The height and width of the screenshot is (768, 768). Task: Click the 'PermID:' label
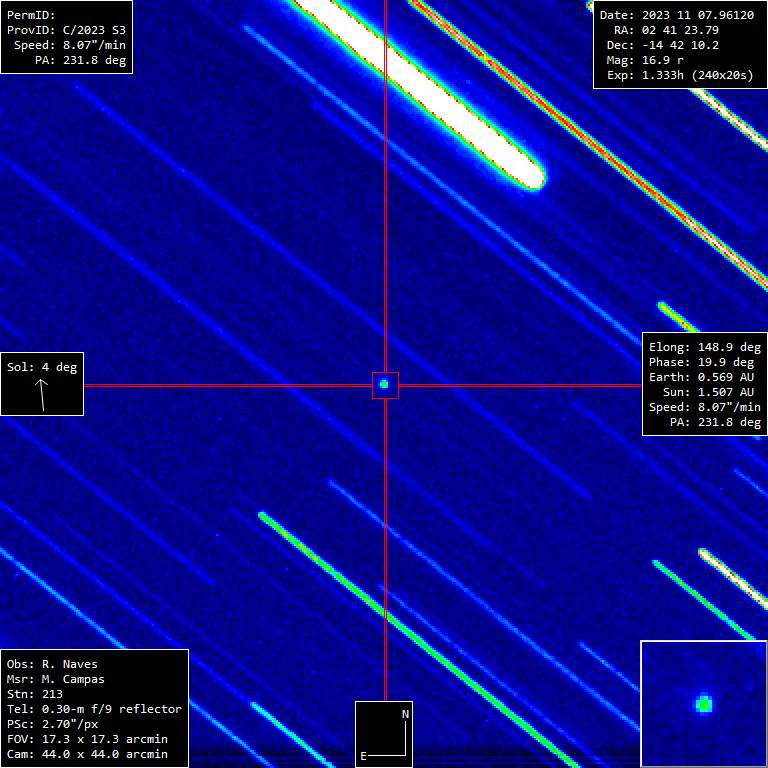(31, 15)
